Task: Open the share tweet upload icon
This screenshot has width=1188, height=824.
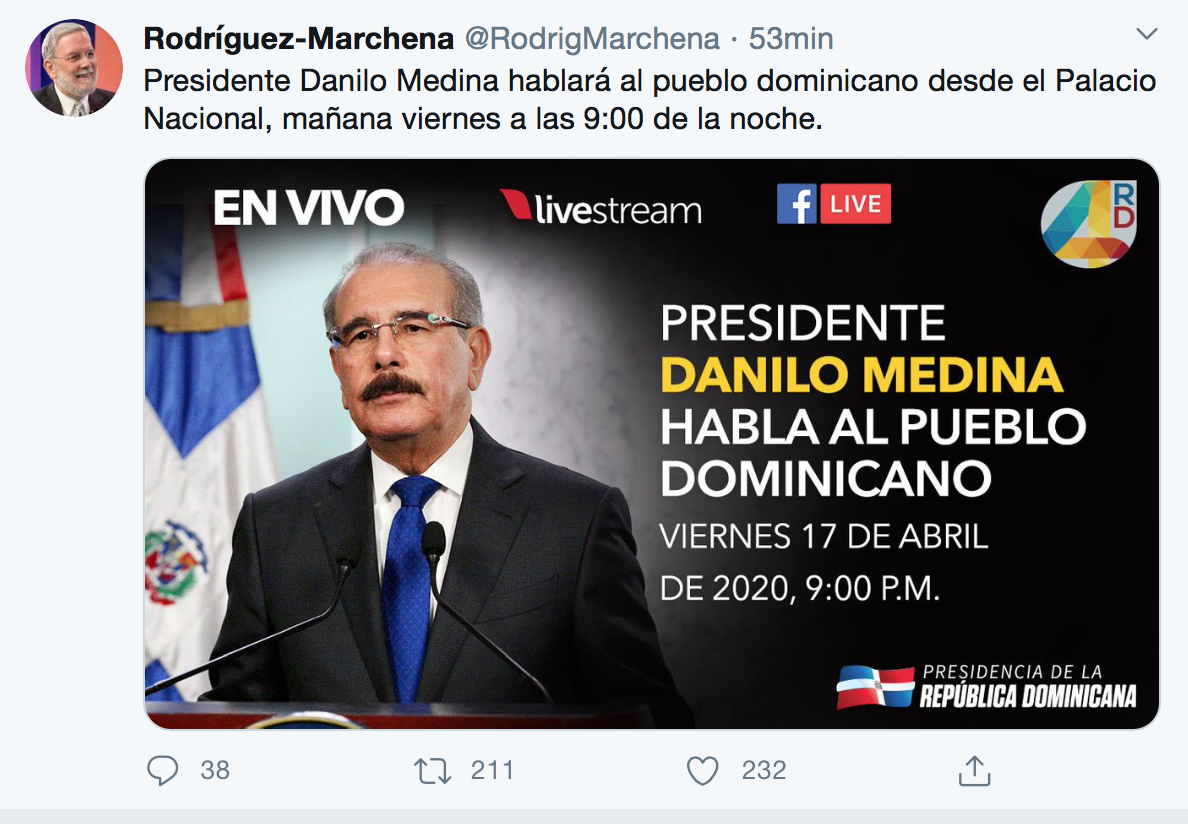Action: 974,771
